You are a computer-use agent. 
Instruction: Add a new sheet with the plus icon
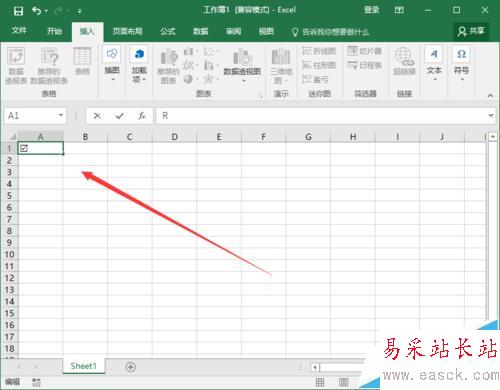pyautogui.click(x=131, y=367)
